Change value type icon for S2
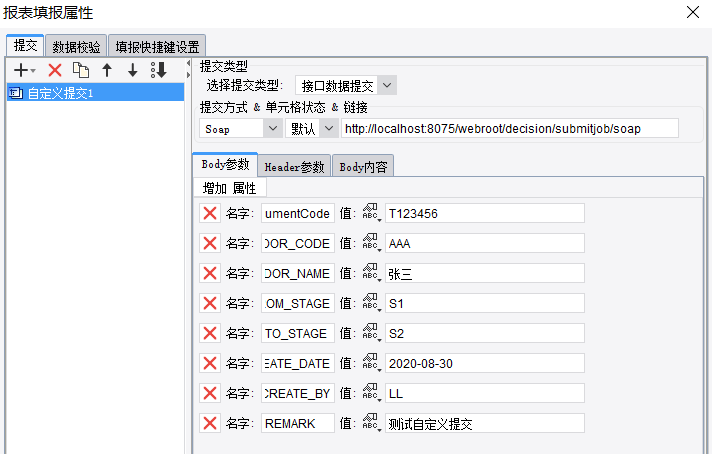 coord(371,333)
